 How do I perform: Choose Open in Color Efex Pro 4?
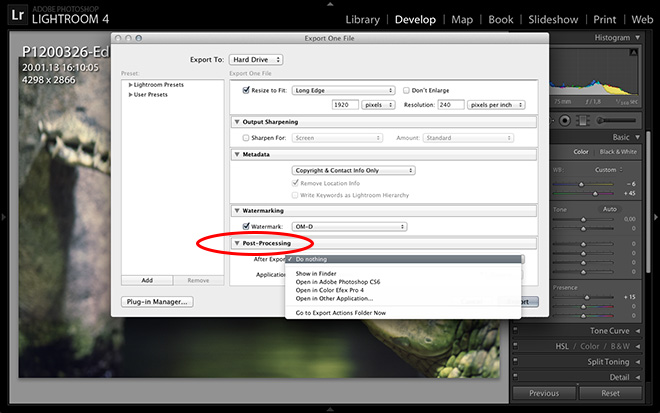pos(403,290)
